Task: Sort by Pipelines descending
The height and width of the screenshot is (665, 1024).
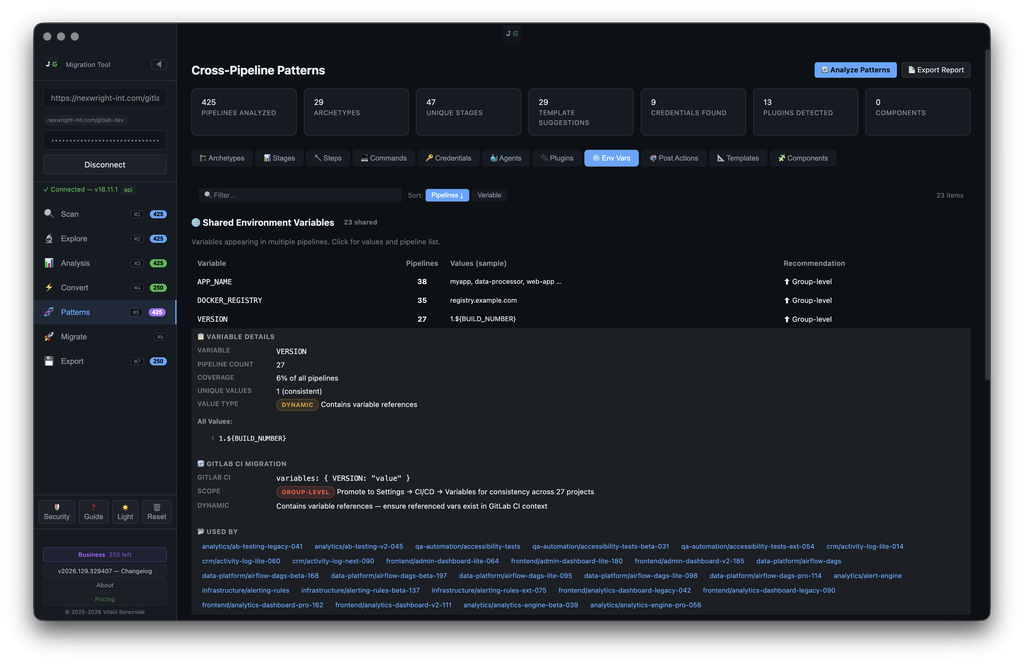Action: pyautogui.click(x=447, y=195)
